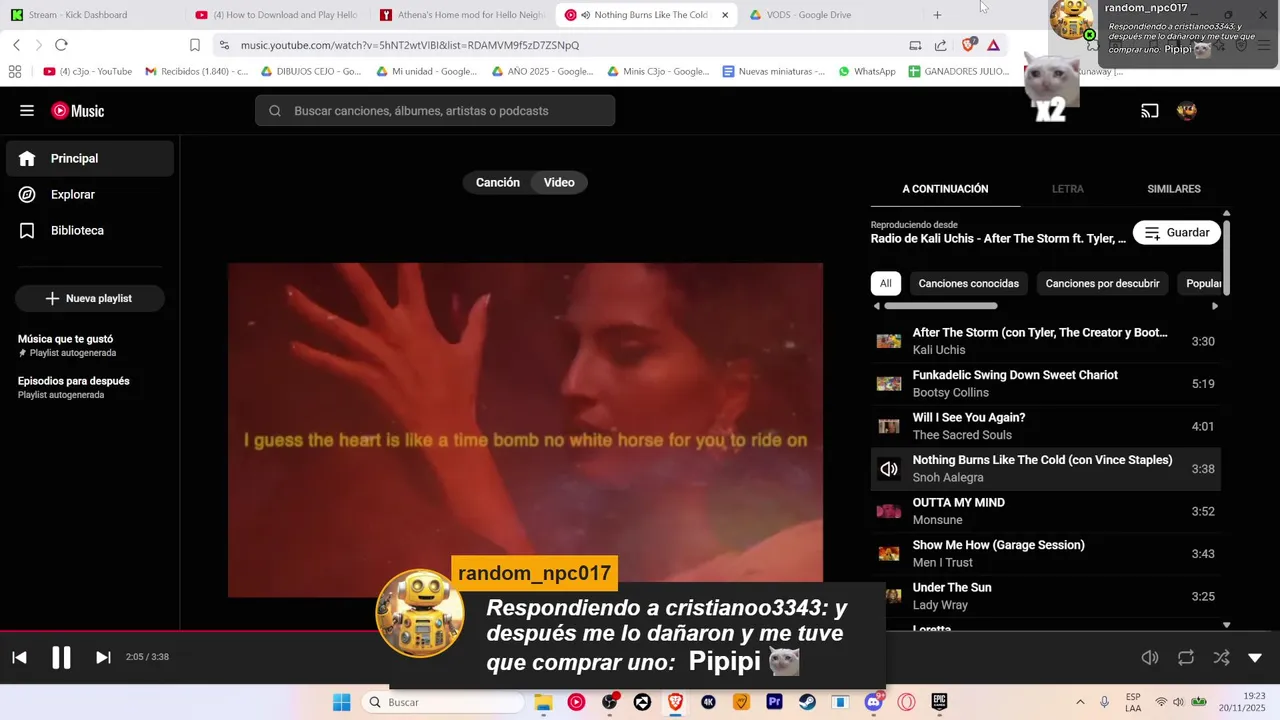Viewport: 1280px width, 720px height.
Task: Go to Explorar in the sidebar
Action: pos(90,195)
